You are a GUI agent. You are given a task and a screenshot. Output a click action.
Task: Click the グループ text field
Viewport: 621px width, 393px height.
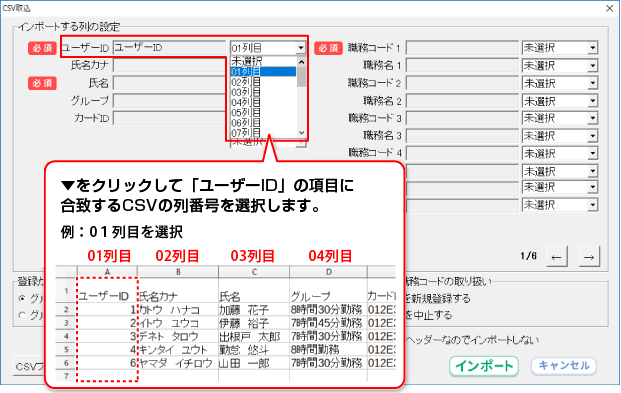(170, 101)
